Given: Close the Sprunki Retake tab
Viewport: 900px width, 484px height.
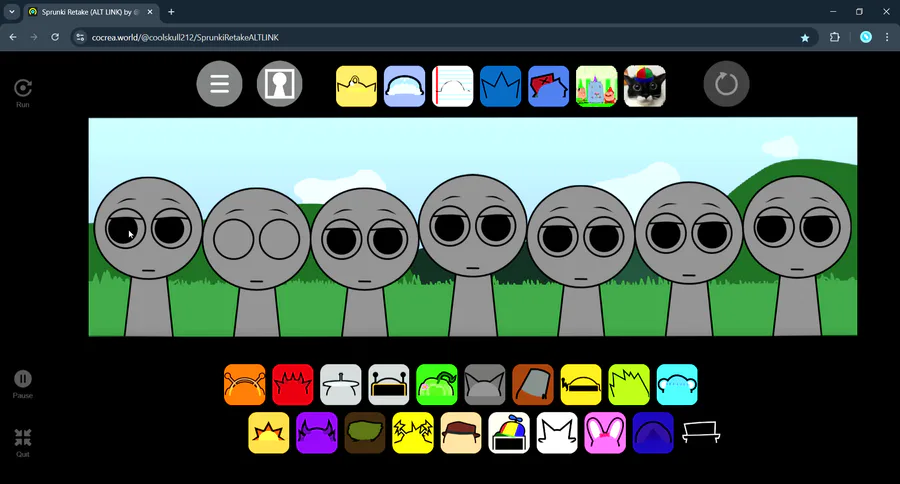Looking at the screenshot, I should pyautogui.click(x=150, y=11).
